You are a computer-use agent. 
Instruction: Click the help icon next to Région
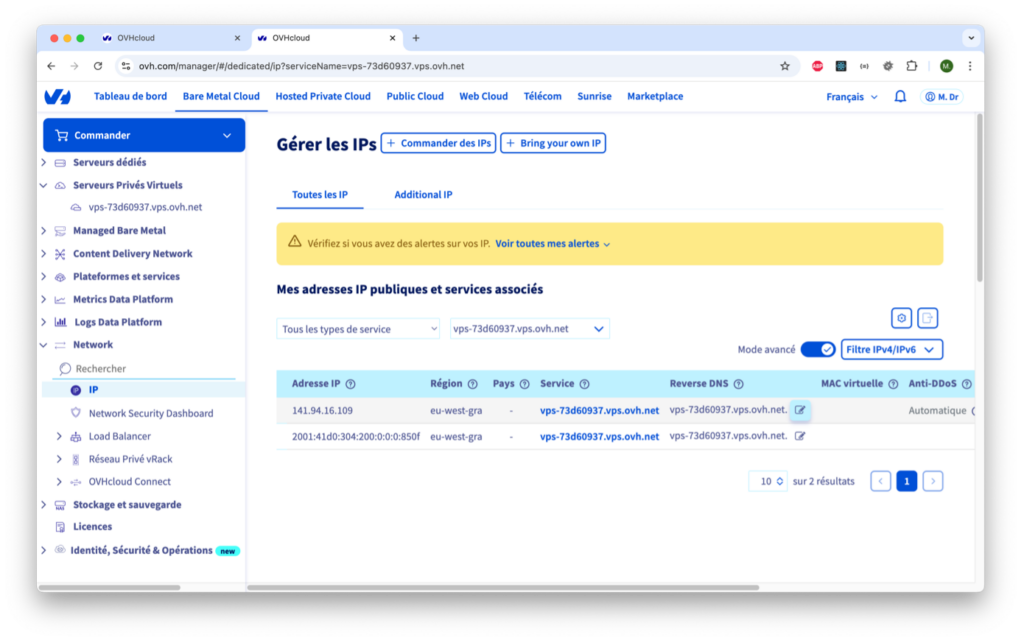coord(472,384)
